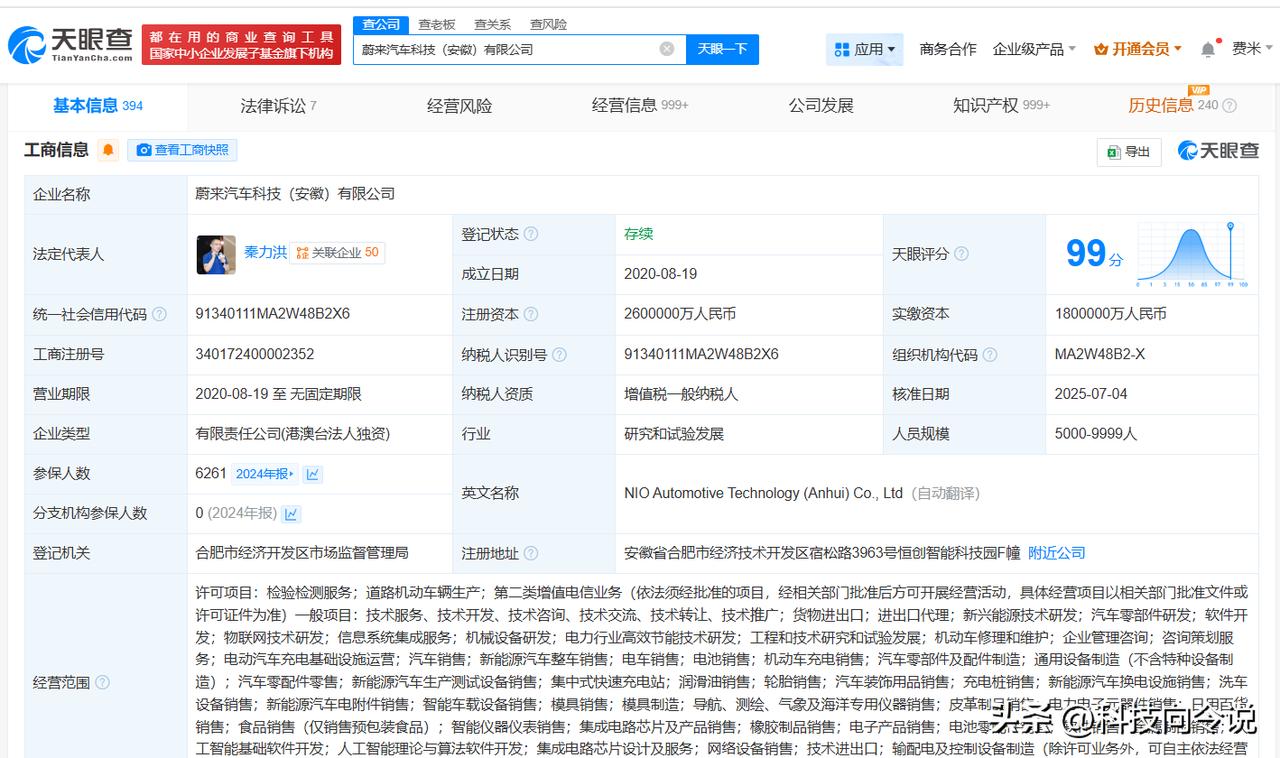The image size is (1280, 758).
Task: Switch to the 查公司 search tab
Action: (x=381, y=24)
